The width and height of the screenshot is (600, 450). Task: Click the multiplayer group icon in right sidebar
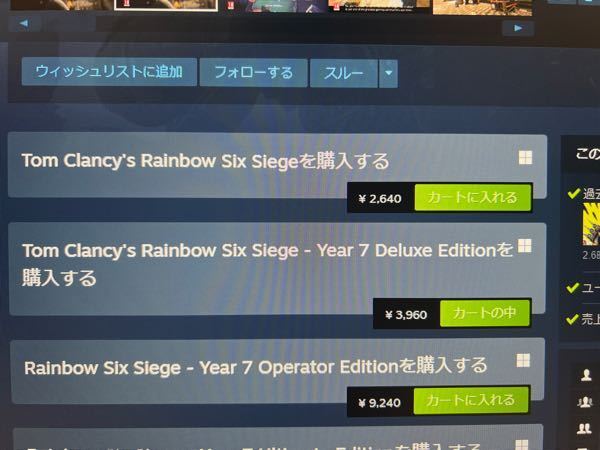(x=585, y=402)
